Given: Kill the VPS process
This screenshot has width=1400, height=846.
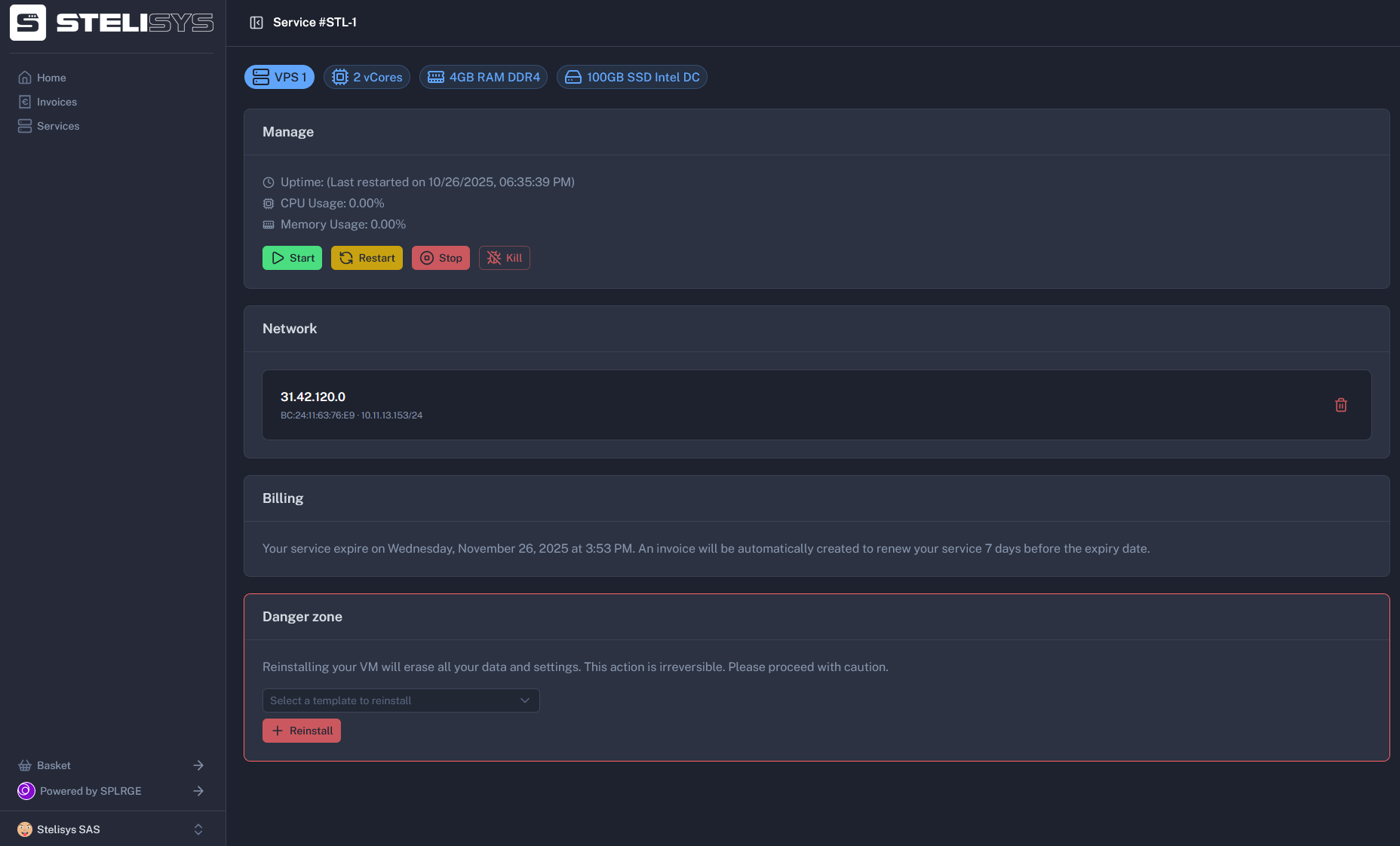Looking at the screenshot, I should (x=504, y=258).
